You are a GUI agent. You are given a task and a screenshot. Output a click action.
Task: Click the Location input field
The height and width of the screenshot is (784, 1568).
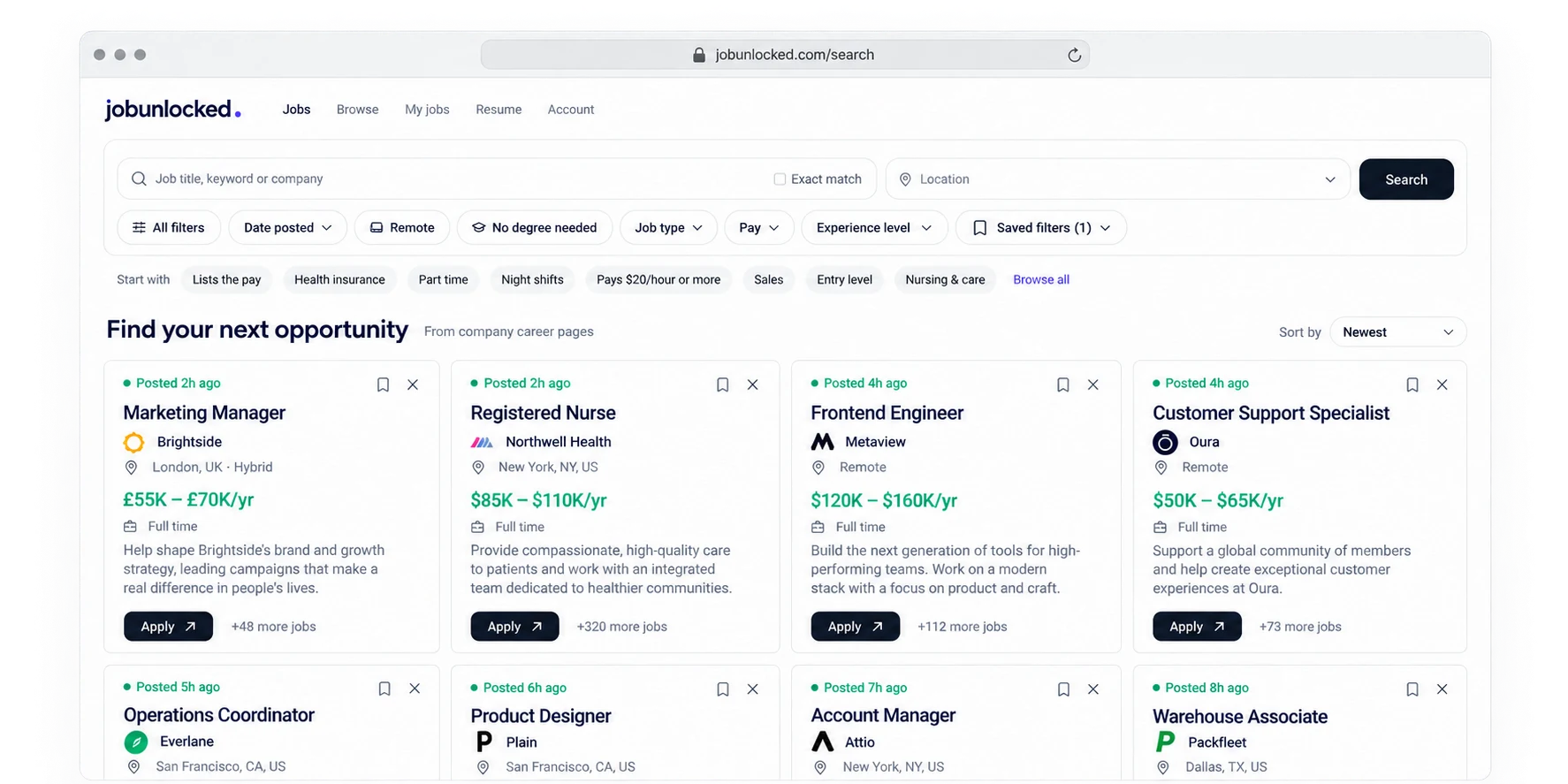[1118, 179]
